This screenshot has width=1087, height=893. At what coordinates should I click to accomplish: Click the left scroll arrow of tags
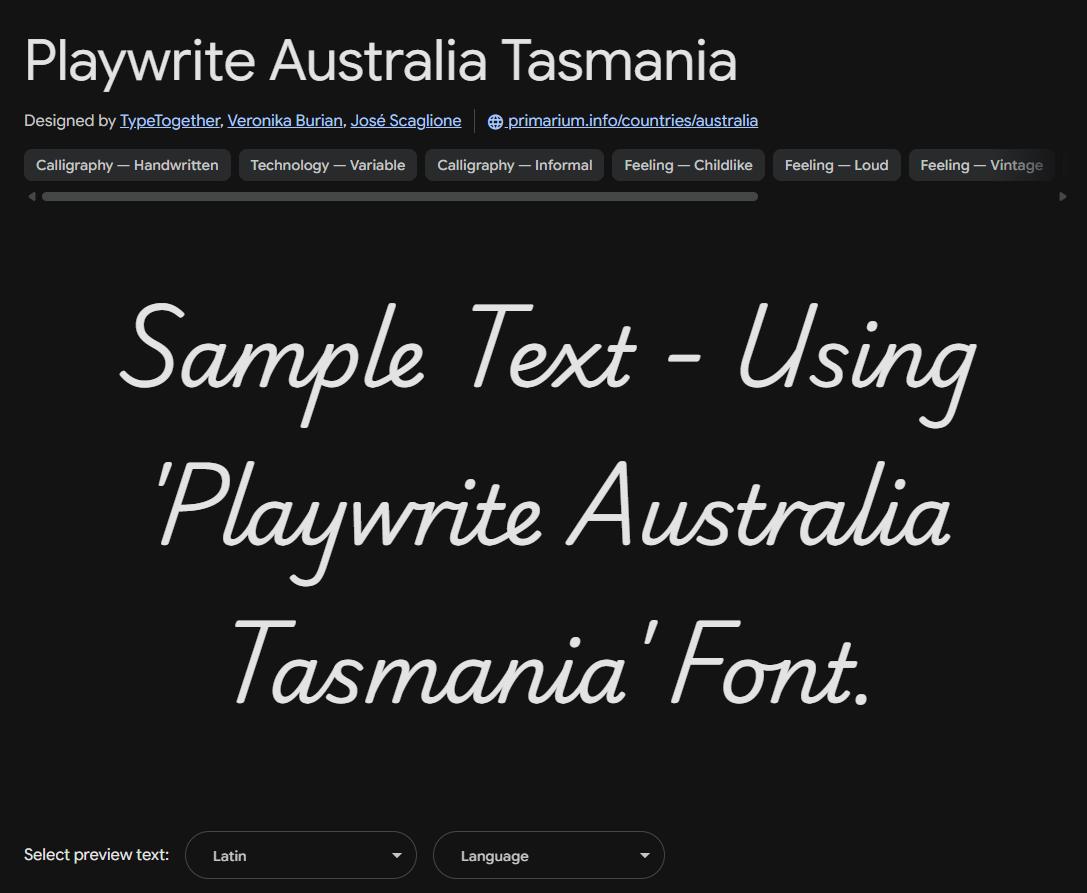click(31, 197)
